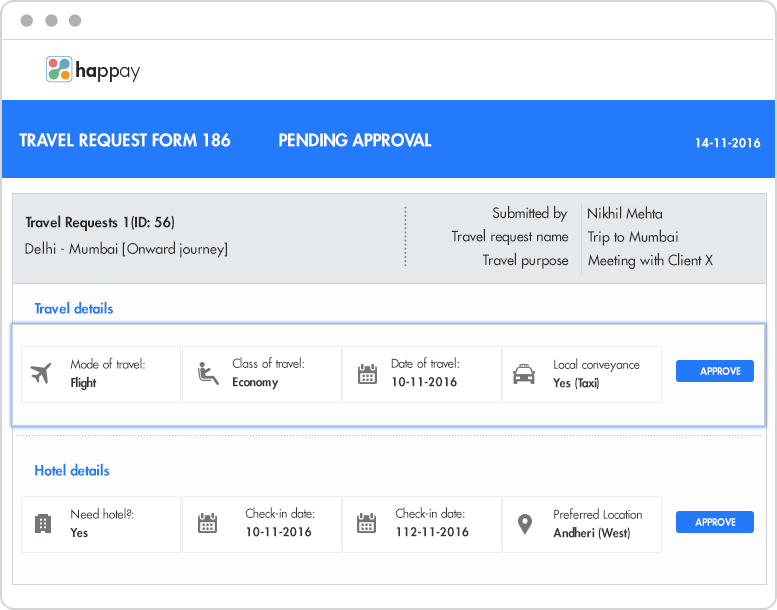Click the Happay logo icon
Image resolution: width=777 pixels, height=610 pixels.
(x=59, y=69)
